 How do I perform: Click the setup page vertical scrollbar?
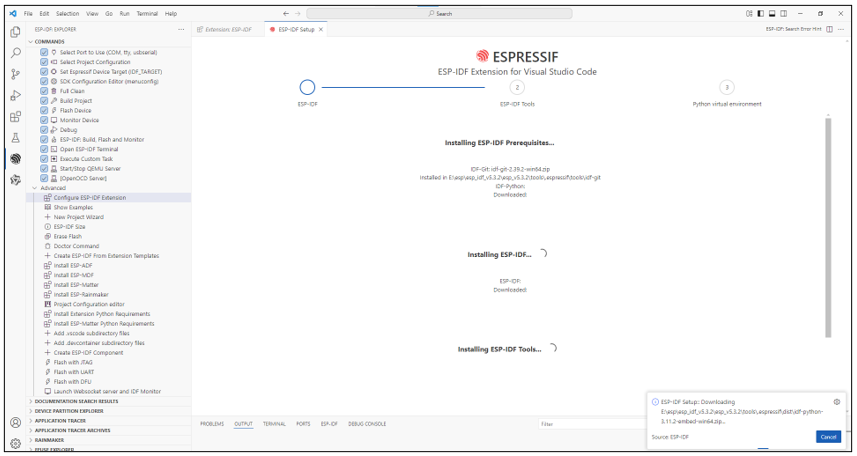click(x=828, y=227)
